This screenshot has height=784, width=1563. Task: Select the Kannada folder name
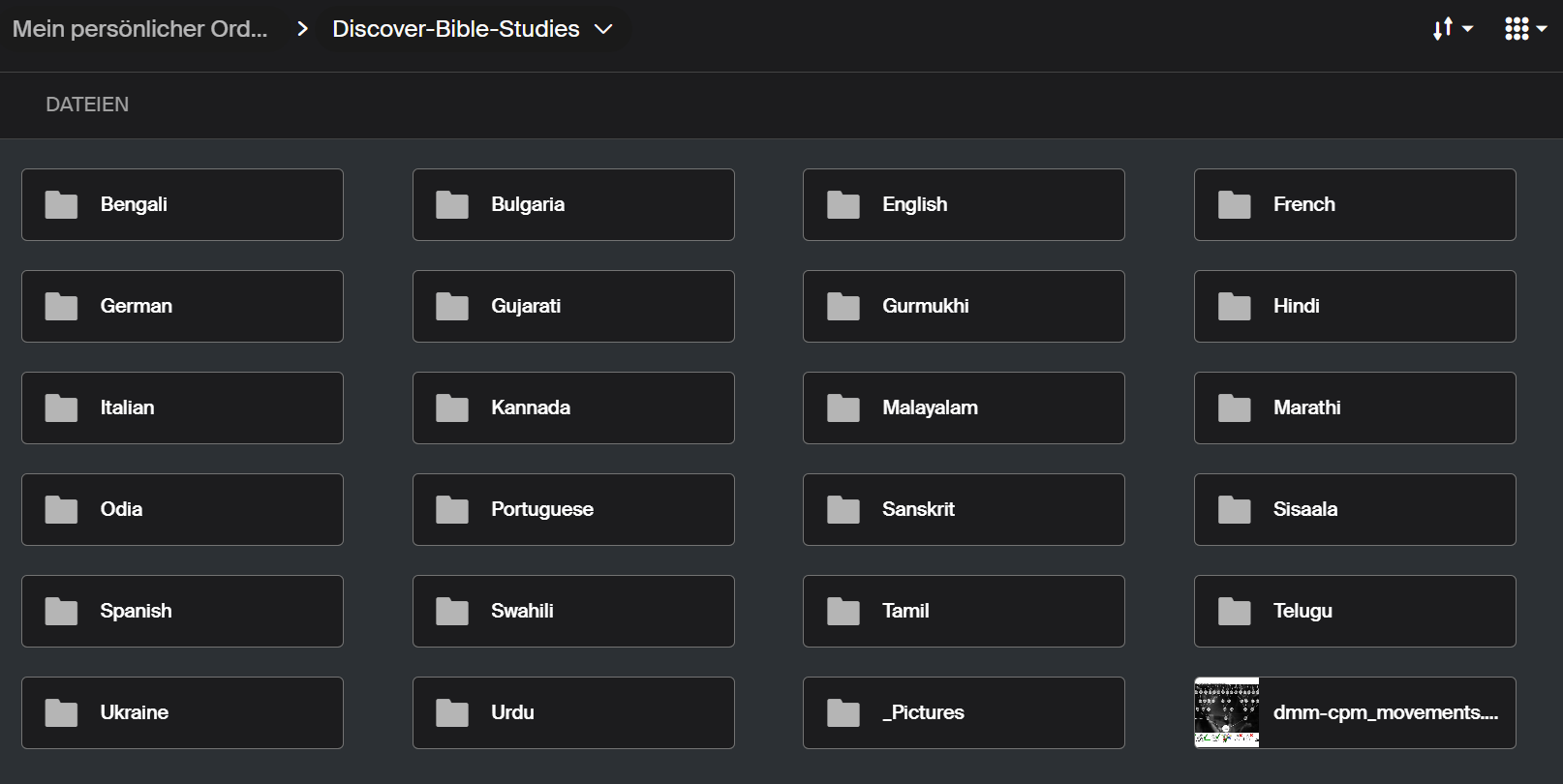tap(531, 407)
